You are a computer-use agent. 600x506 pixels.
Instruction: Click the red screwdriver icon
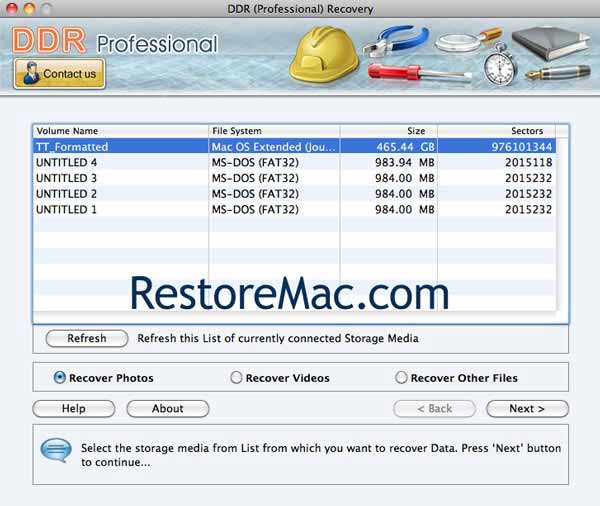(419, 73)
